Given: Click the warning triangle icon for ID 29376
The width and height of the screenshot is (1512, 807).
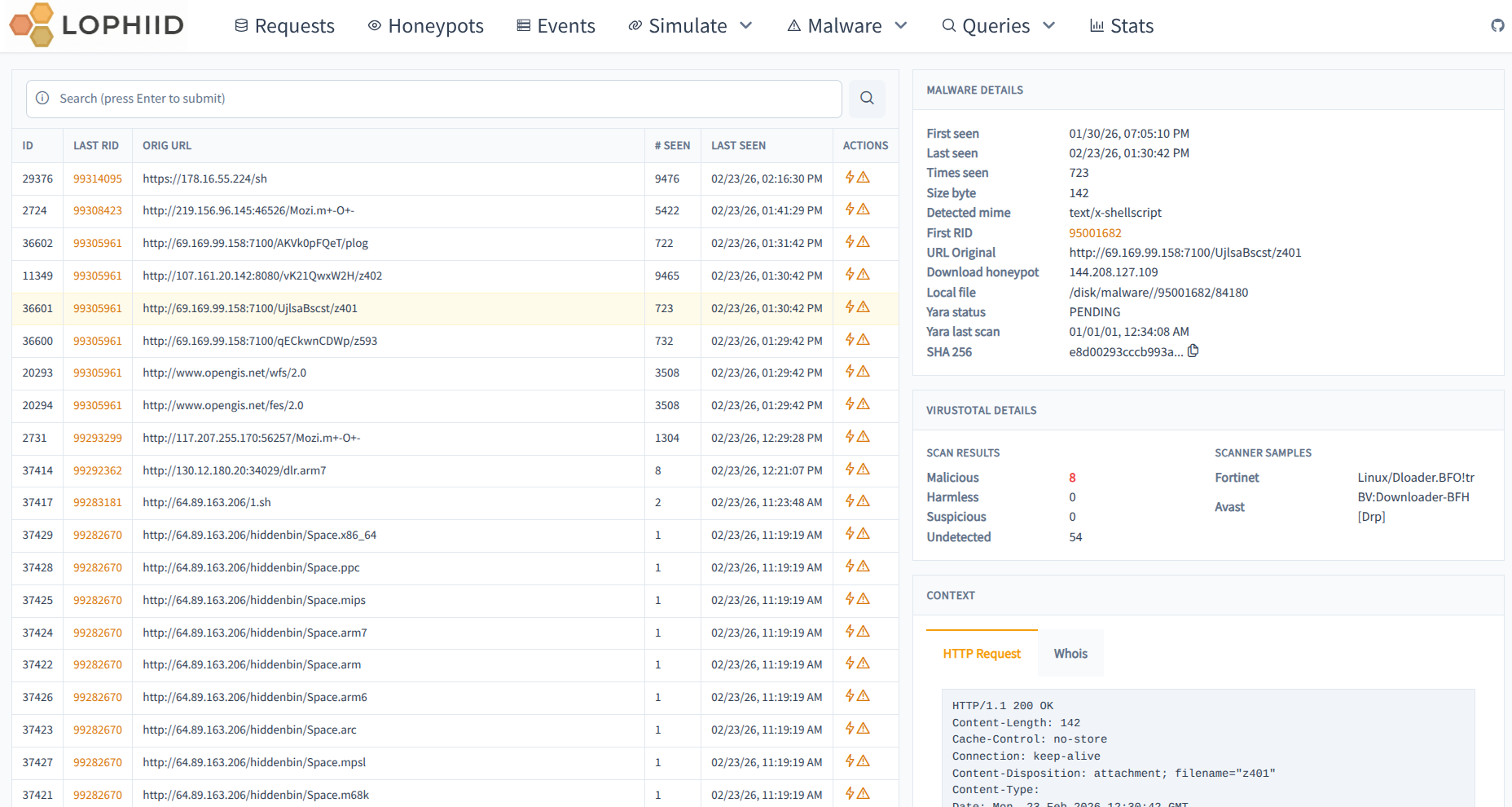Looking at the screenshot, I should click(864, 177).
